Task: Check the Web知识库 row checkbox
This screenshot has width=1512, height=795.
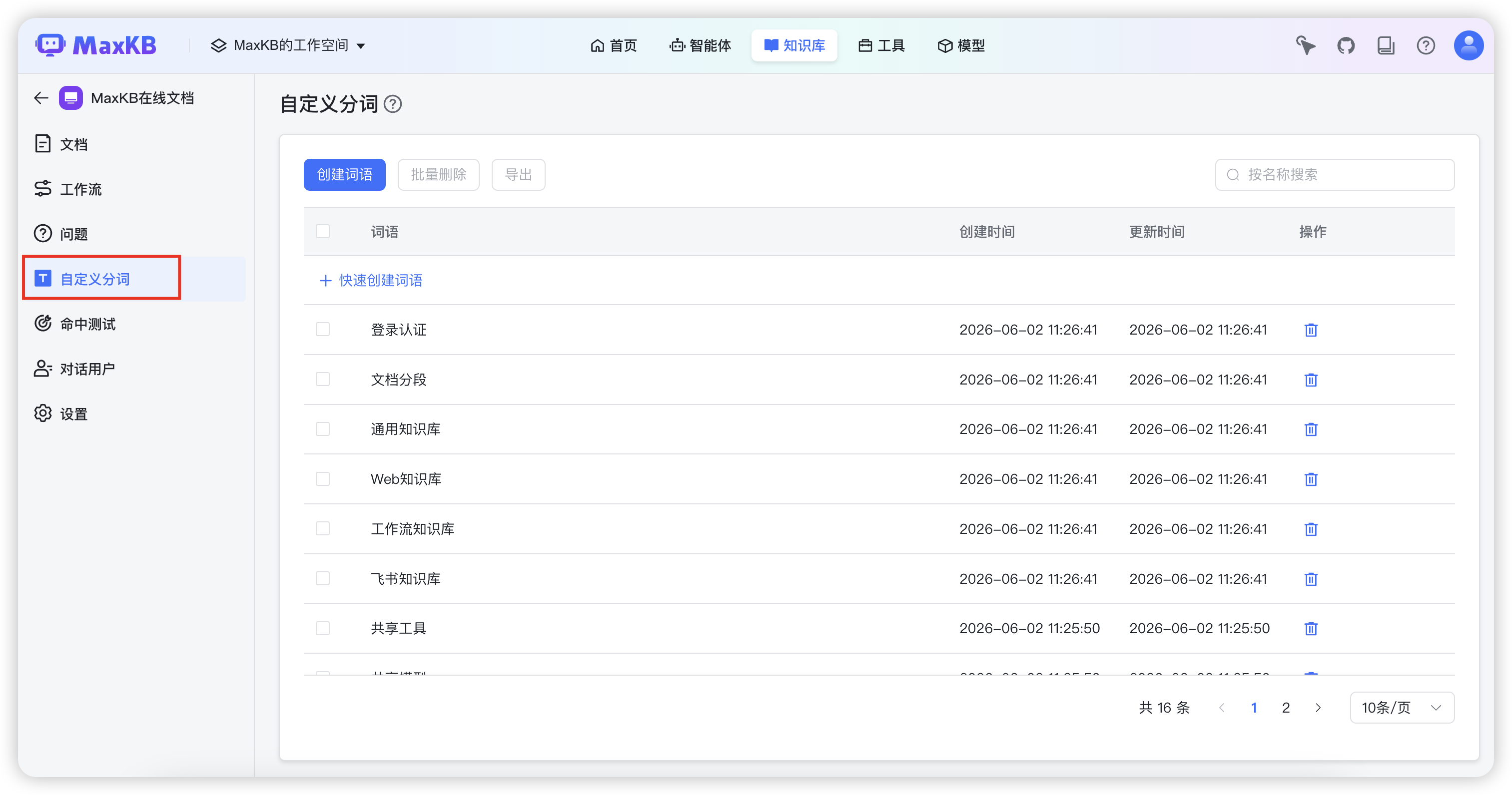Action: click(323, 479)
